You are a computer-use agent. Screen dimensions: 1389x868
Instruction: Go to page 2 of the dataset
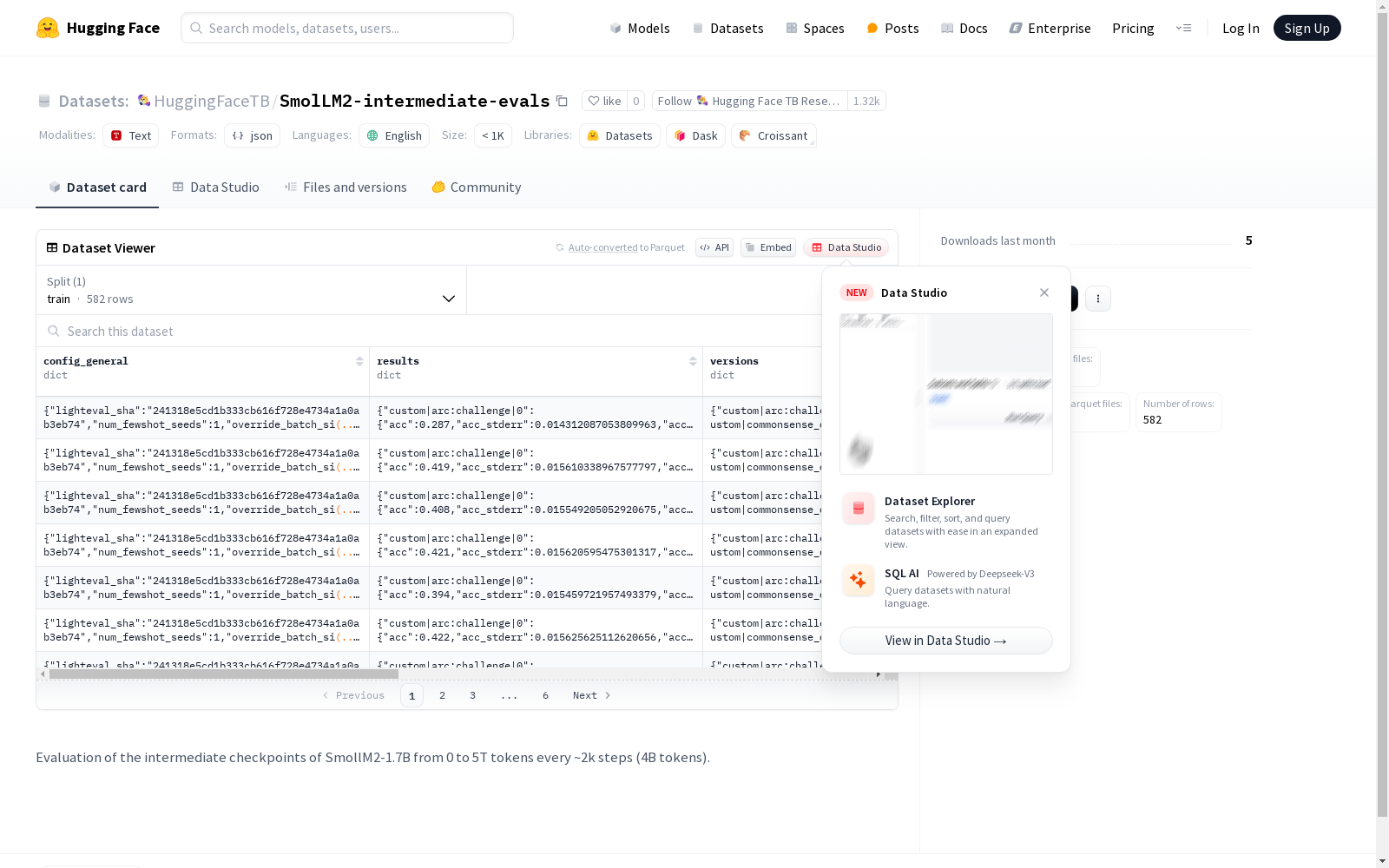pos(442,695)
